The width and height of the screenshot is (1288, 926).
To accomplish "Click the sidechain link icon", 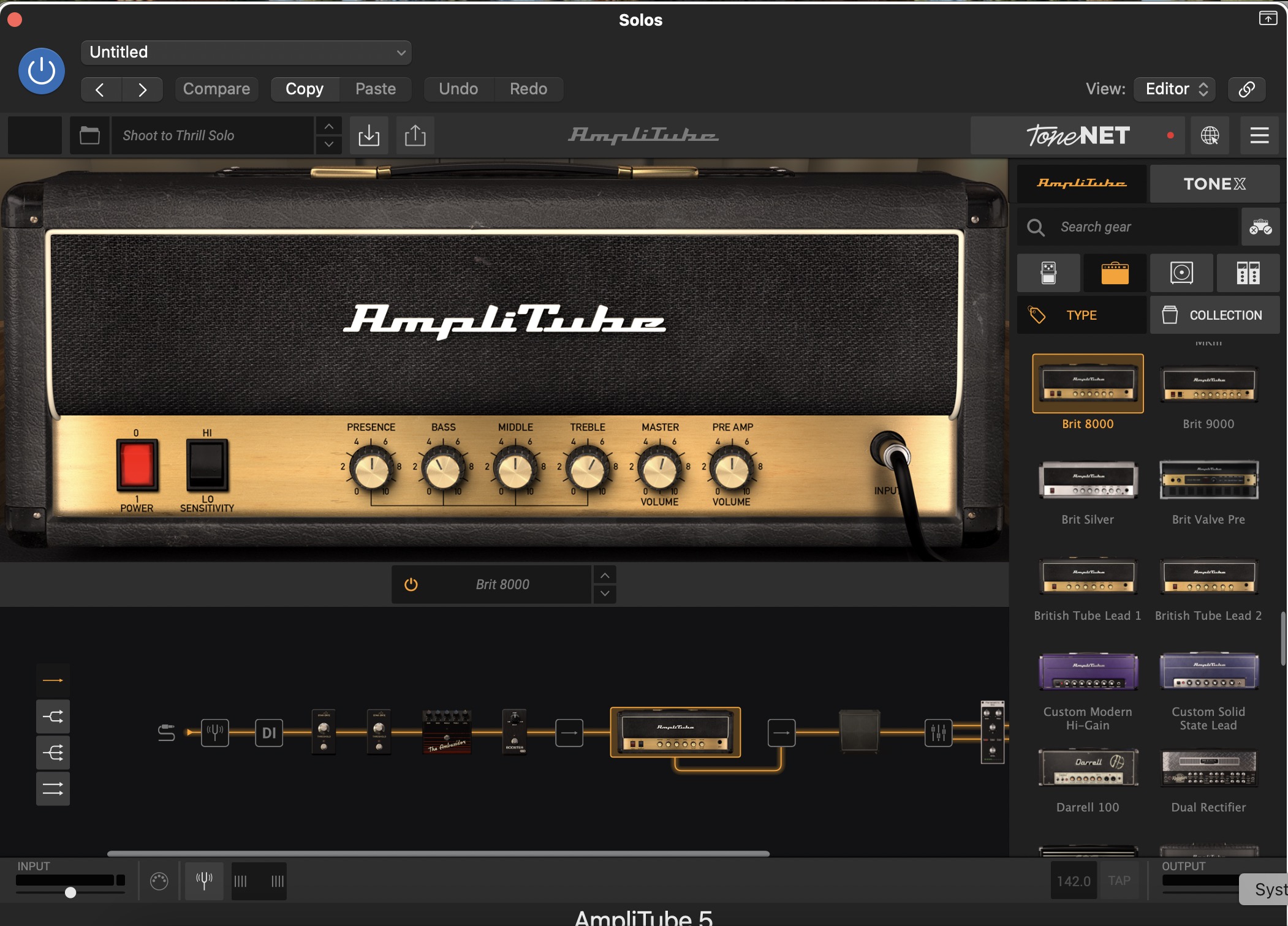I will 1246,89.
